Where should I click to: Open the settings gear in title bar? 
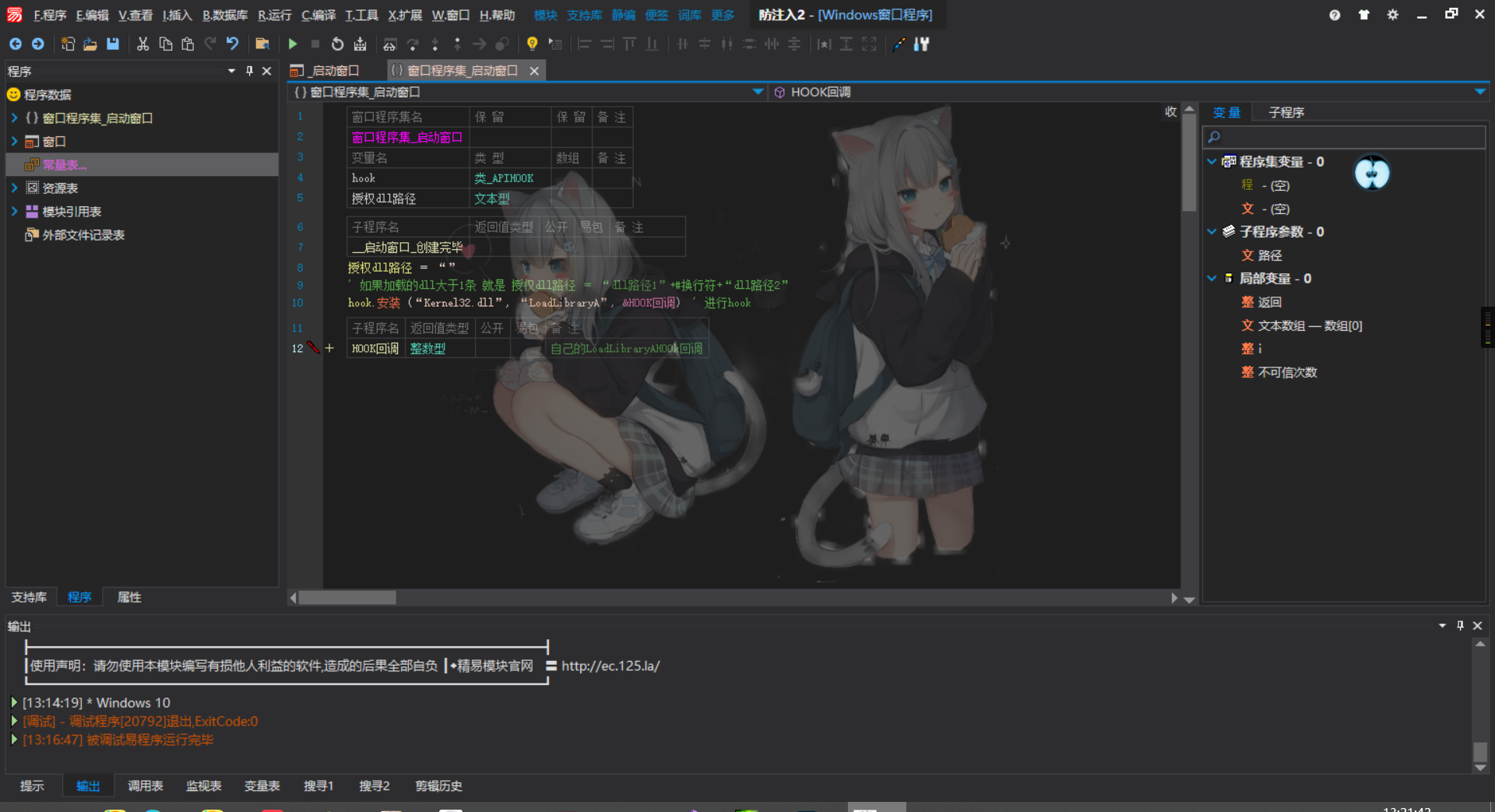tap(1392, 15)
